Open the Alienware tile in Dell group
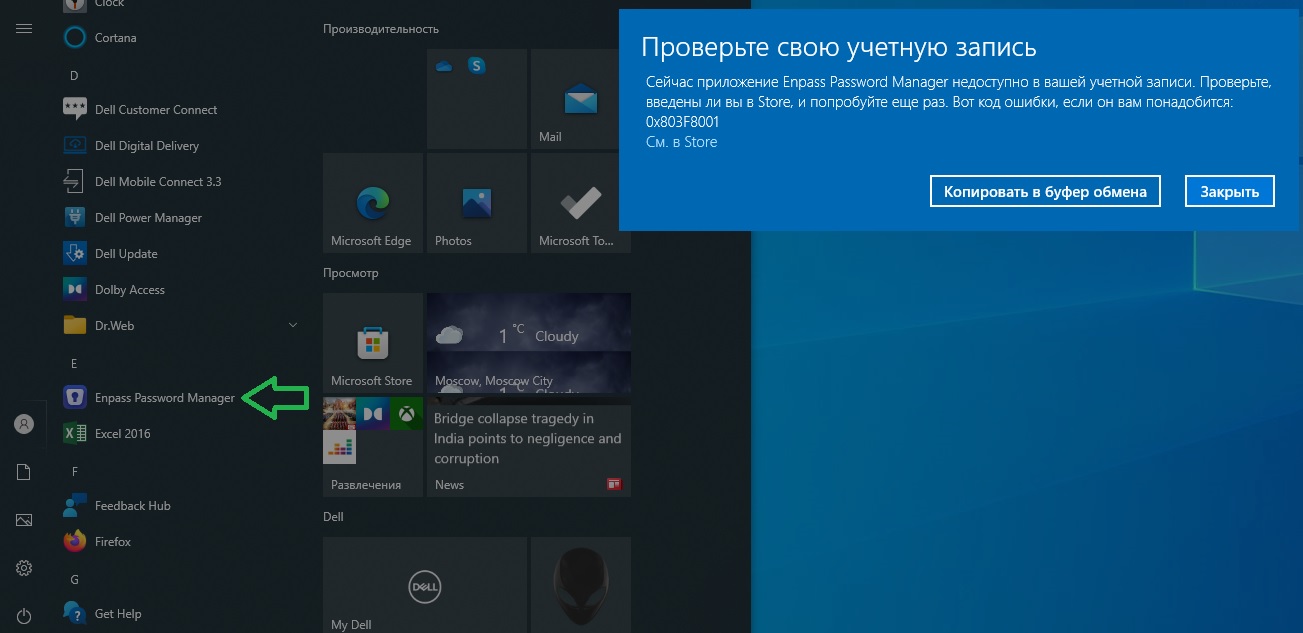 pos(581,585)
